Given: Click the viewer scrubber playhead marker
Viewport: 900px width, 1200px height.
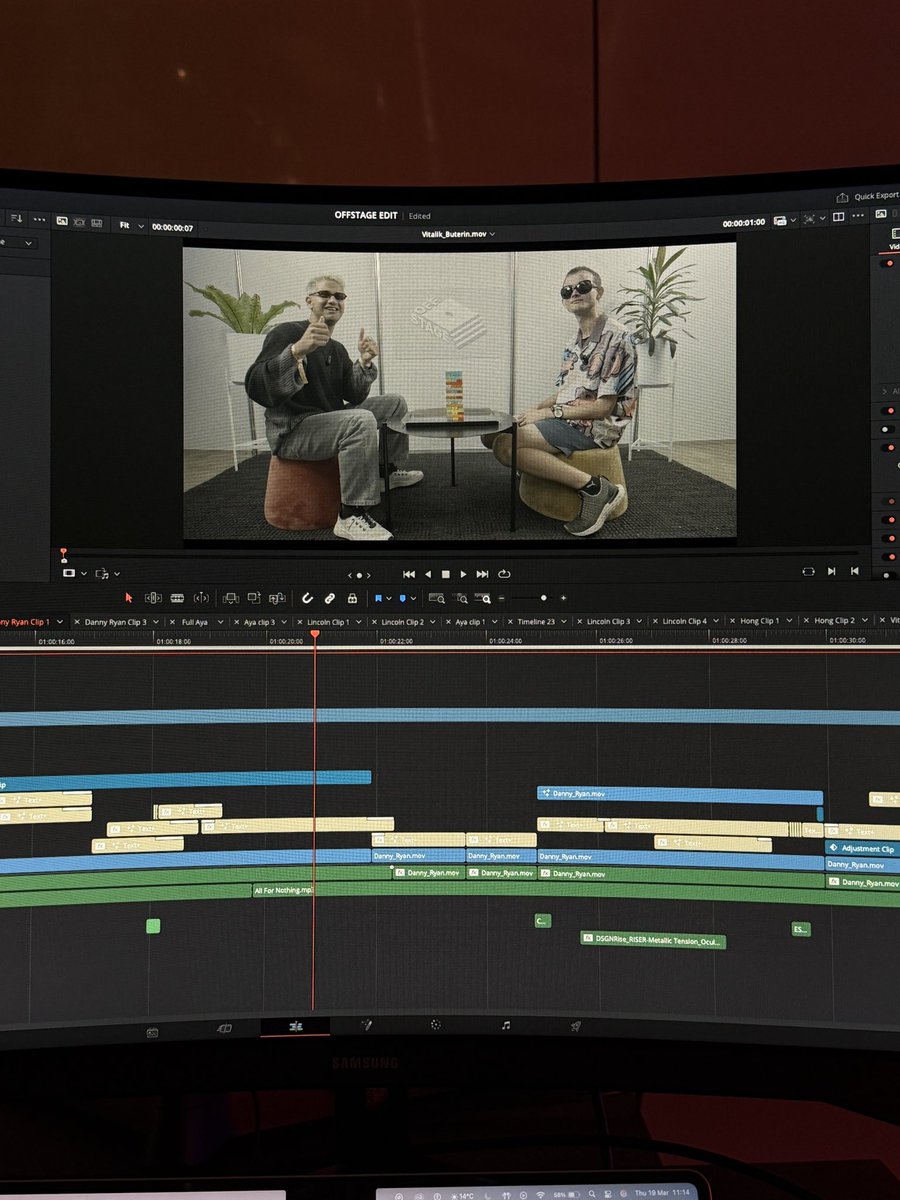Looking at the screenshot, I should [63, 553].
